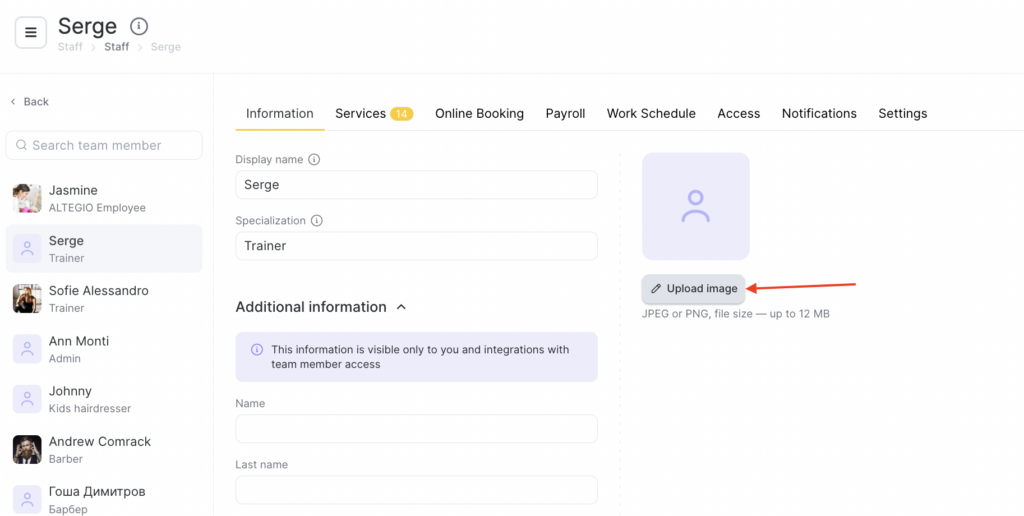Focus the Search team member field
1024x516 pixels.
tap(104, 145)
